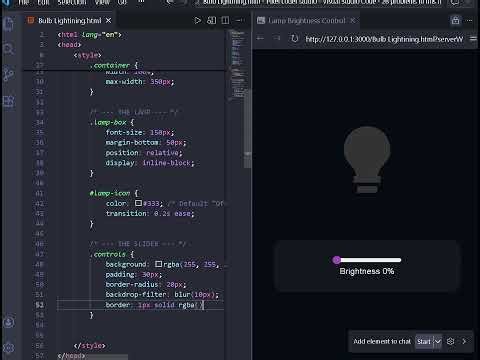480x360 pixels.
Task: Click the rgba color swatch on background line
Action: 158,264
